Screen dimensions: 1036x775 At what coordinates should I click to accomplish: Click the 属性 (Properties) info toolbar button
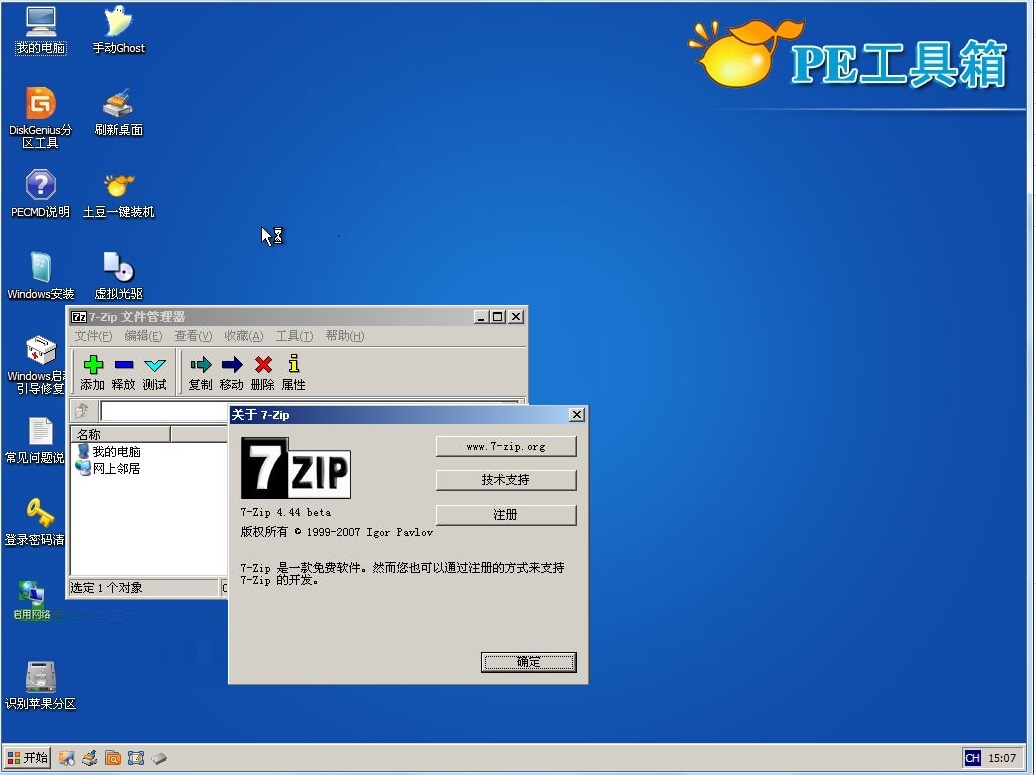point(293,373)
